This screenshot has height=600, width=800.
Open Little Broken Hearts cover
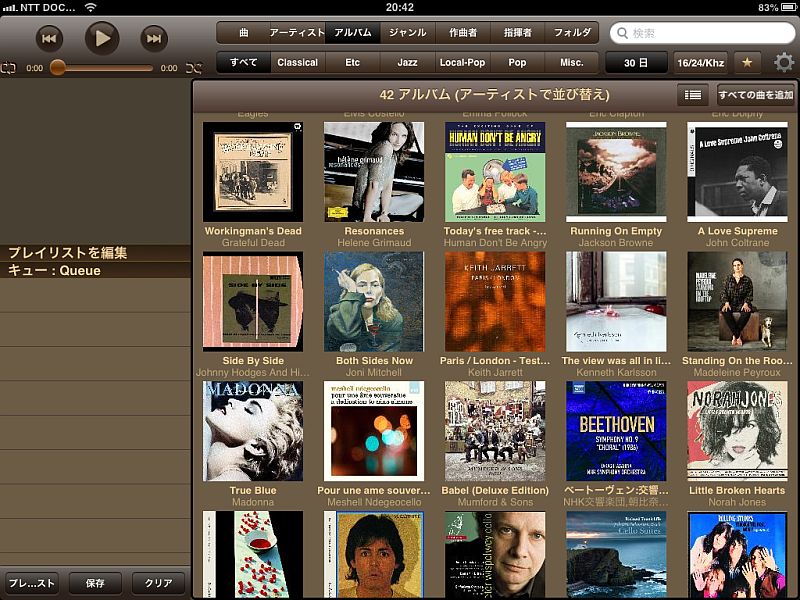point(737,431)
